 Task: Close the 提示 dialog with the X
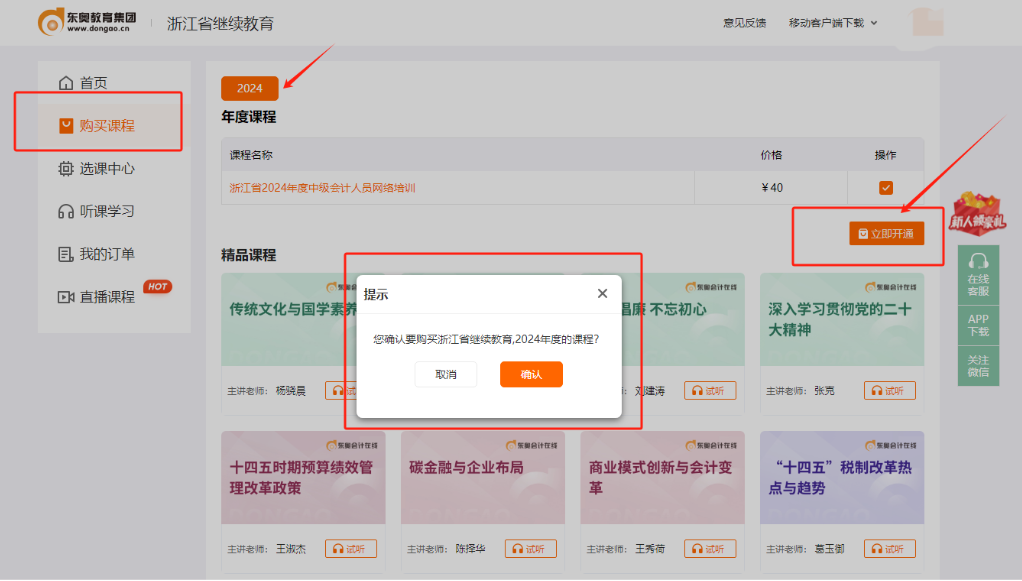tap(602, 293)
